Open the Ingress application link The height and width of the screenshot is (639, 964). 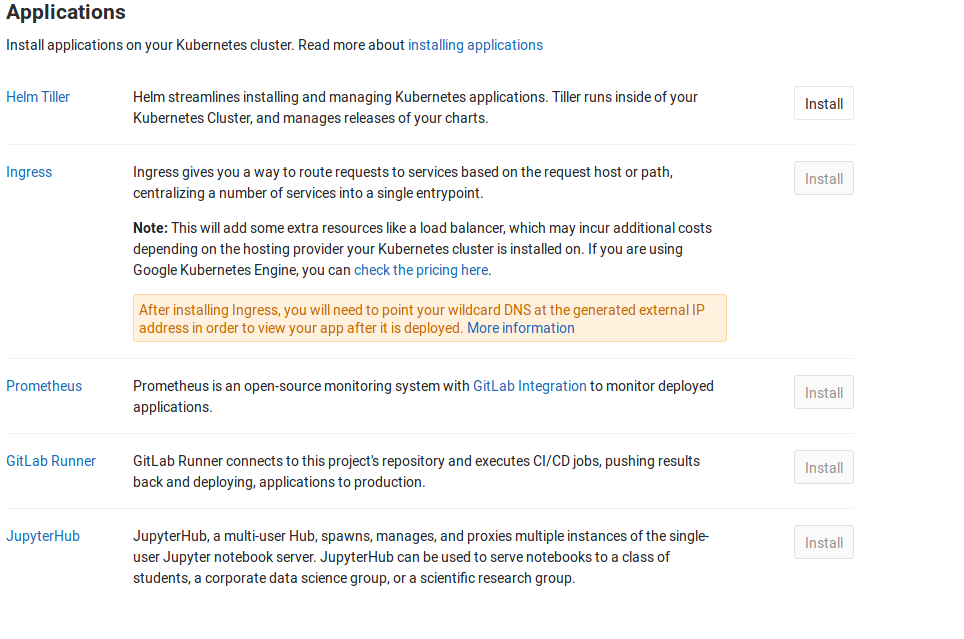point(28,172)
